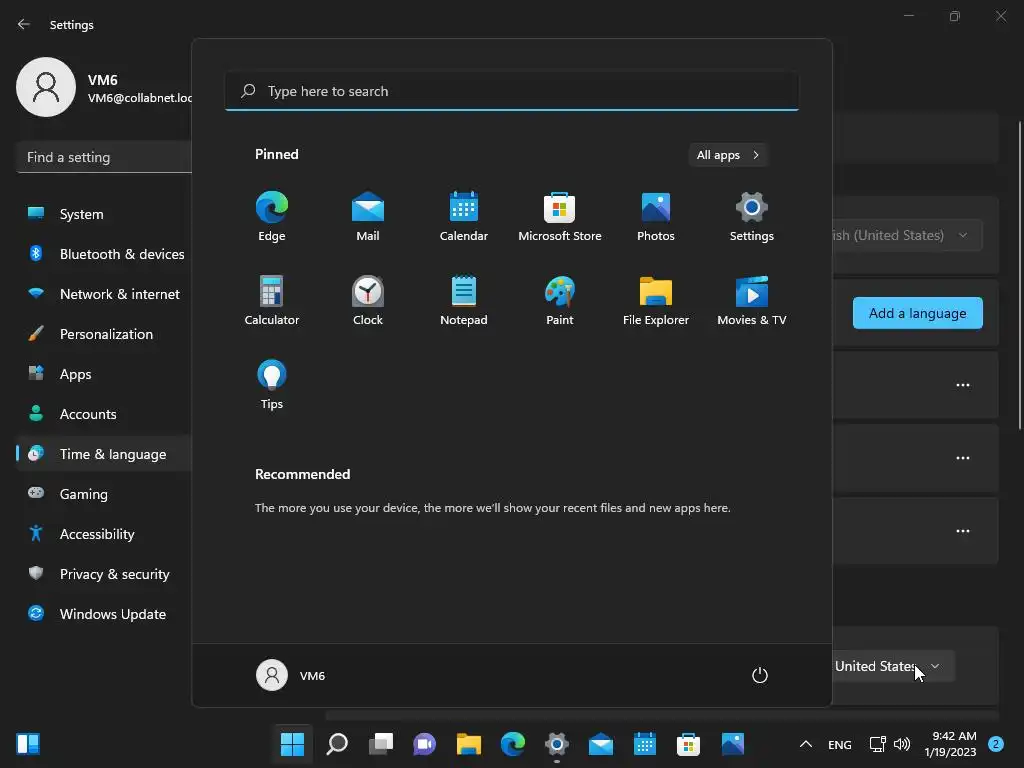The width and height of the screenshot is (1024, 768).
Task: Launch Movies & TV app
Action: 752,300
